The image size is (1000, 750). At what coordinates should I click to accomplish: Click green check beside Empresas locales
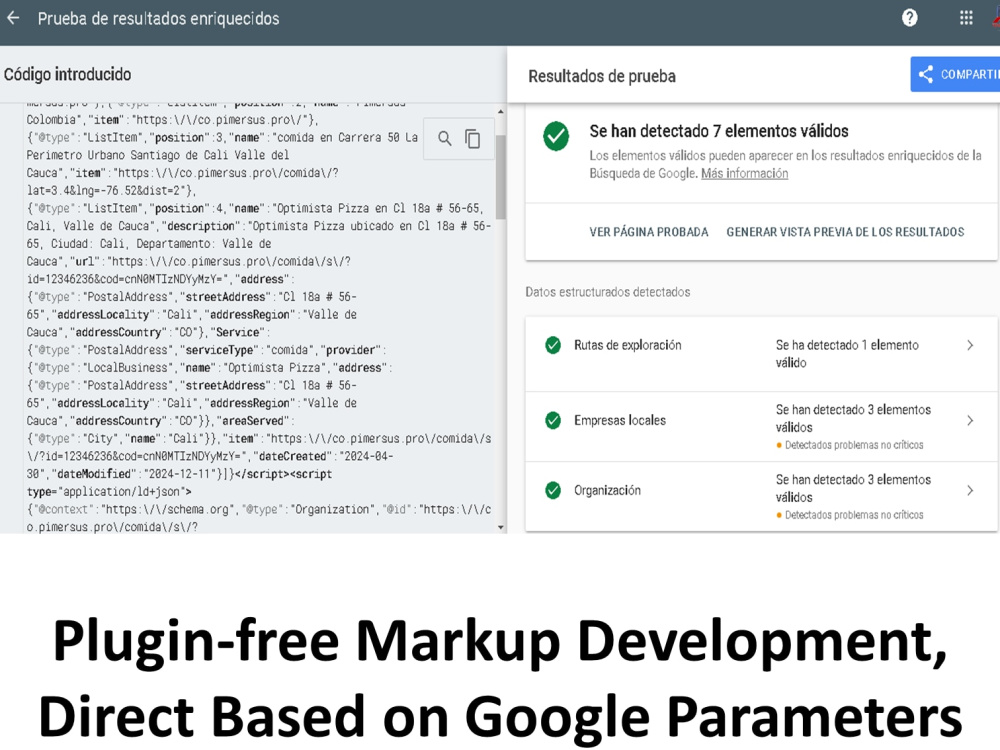tap(553, 420)
